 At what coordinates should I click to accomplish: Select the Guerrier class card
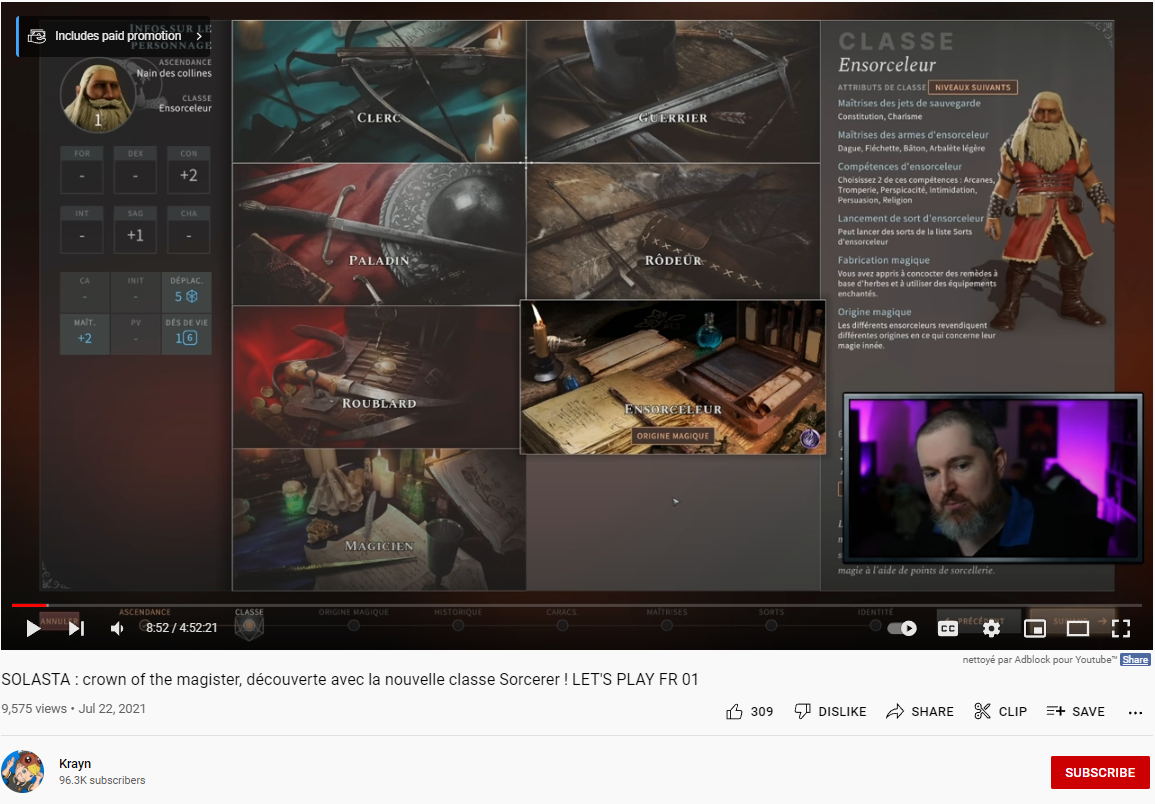(x=673, y=91)
